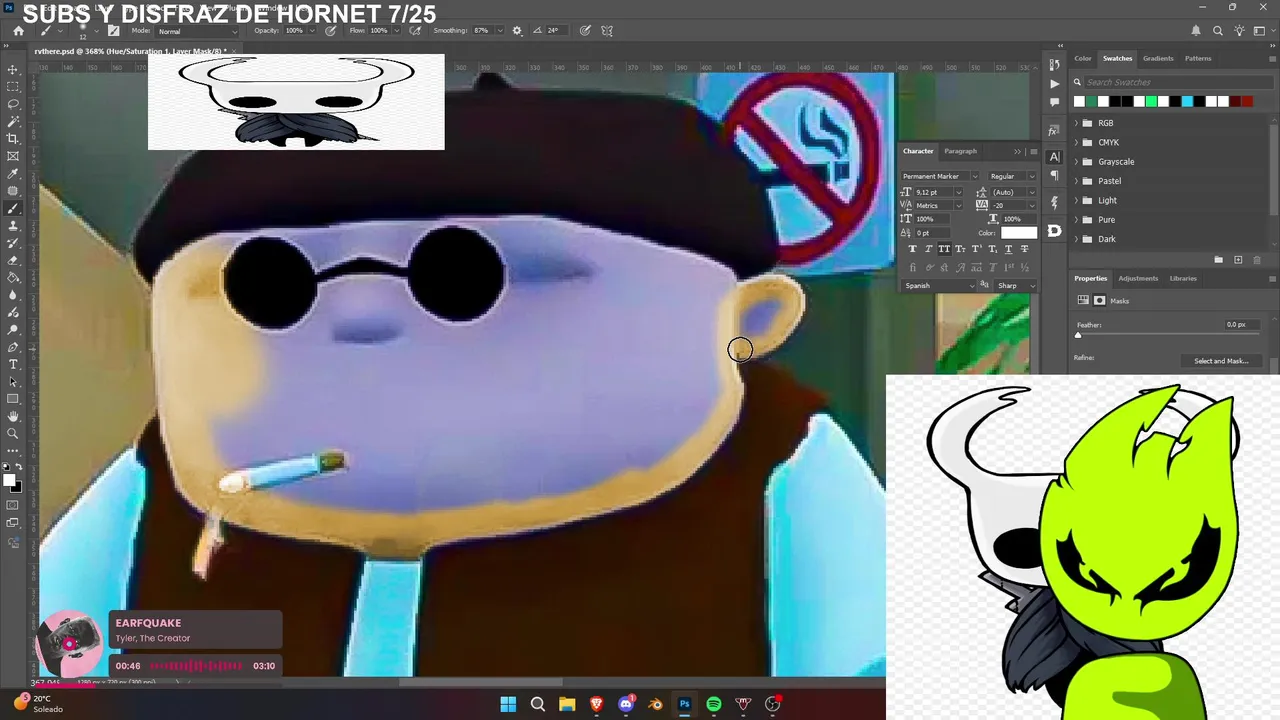Toggle pressure for opacity button
This screenshot has height=720, width=1280.
[330, 31]
